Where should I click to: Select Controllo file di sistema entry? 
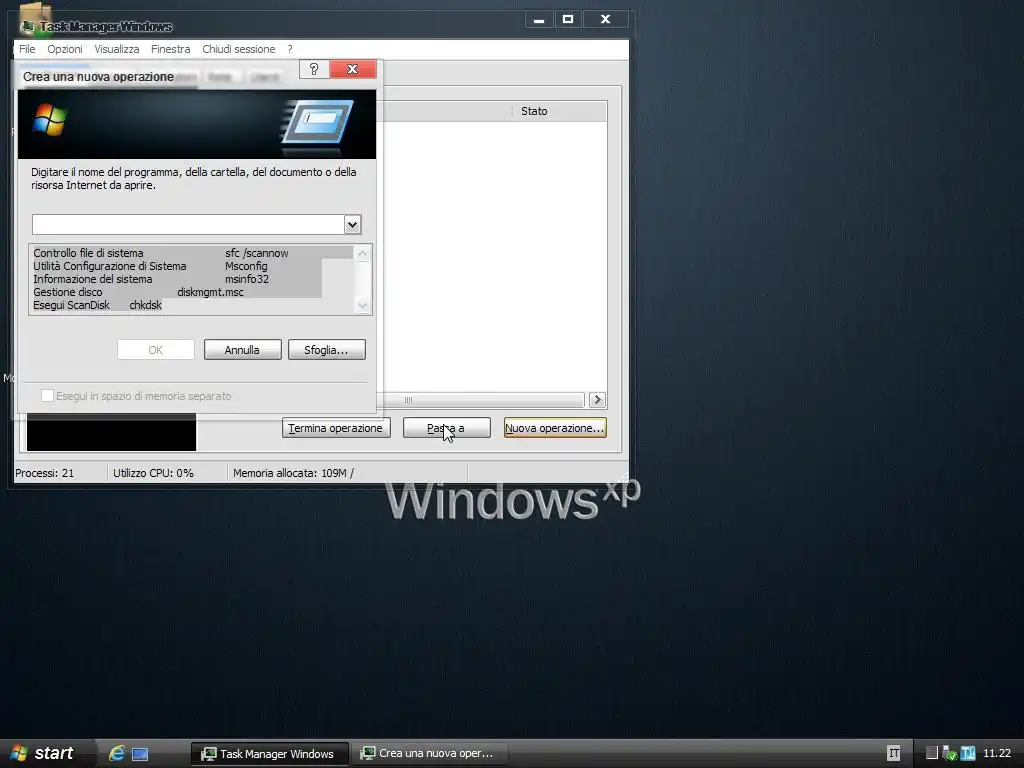tap(192, 253)
